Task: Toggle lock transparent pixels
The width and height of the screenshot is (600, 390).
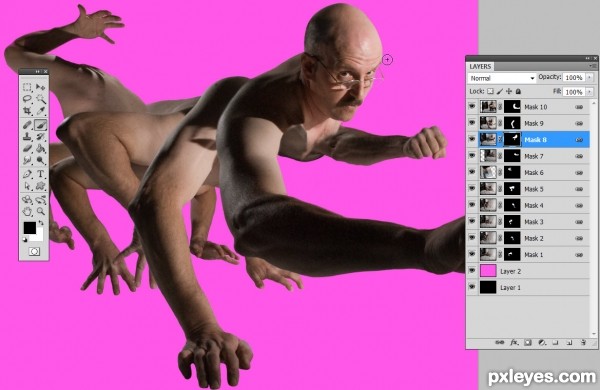Action: [490, 91]
